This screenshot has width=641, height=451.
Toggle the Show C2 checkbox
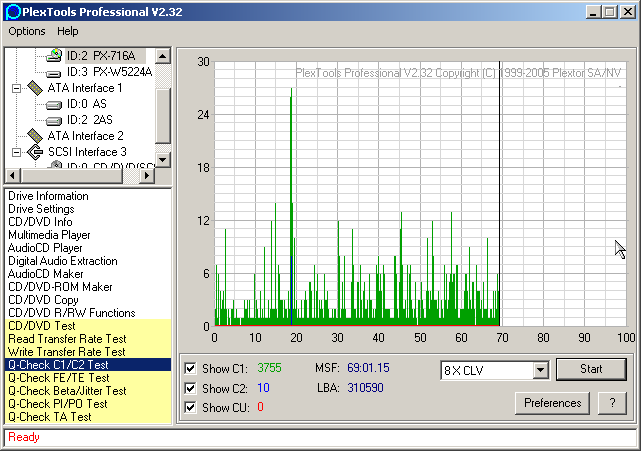[x=191, y=388]
